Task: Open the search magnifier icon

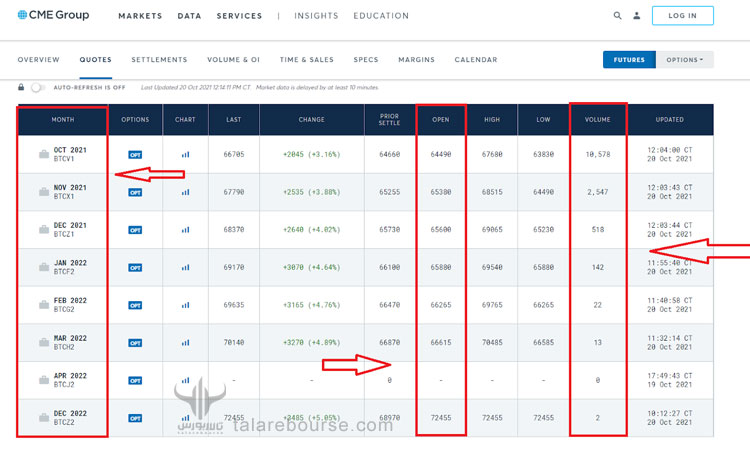Action: [x=618, y=15]
